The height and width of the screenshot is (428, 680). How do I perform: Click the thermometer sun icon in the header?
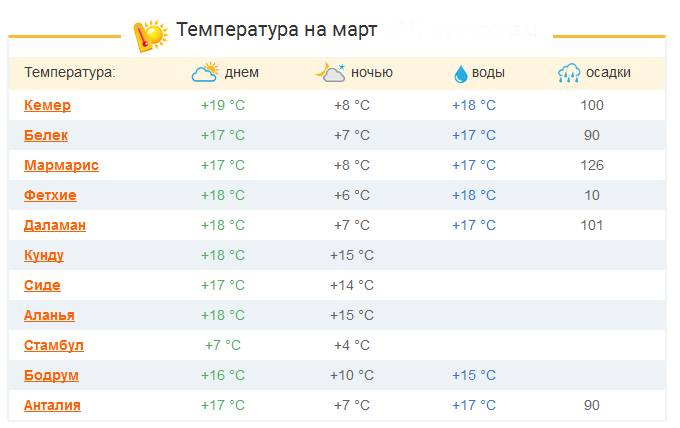(x=151, y=34)
